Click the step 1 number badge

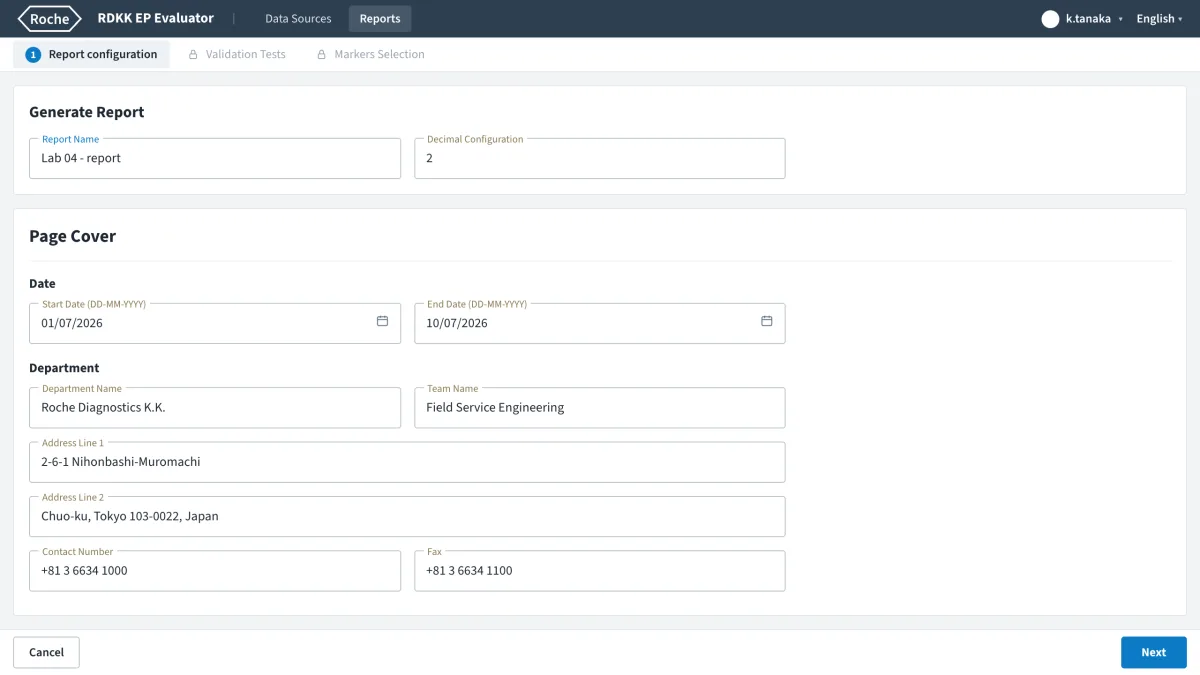click(33, 55)
